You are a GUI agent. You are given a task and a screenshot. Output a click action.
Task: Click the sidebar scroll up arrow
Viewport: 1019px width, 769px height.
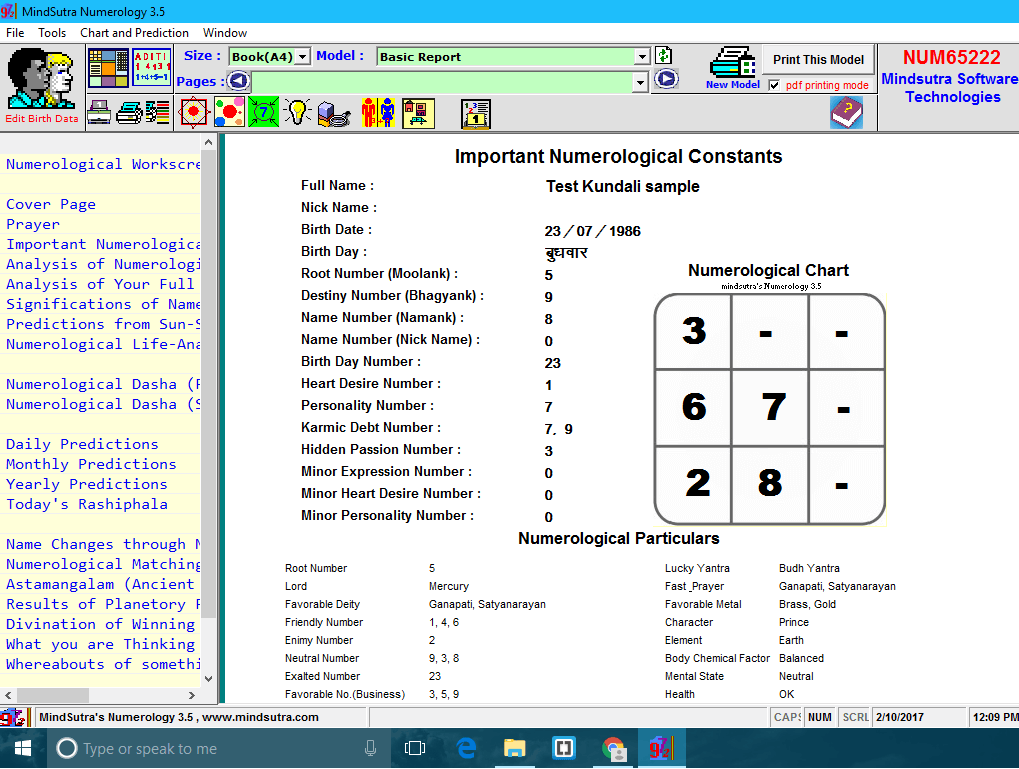[208, 142]
